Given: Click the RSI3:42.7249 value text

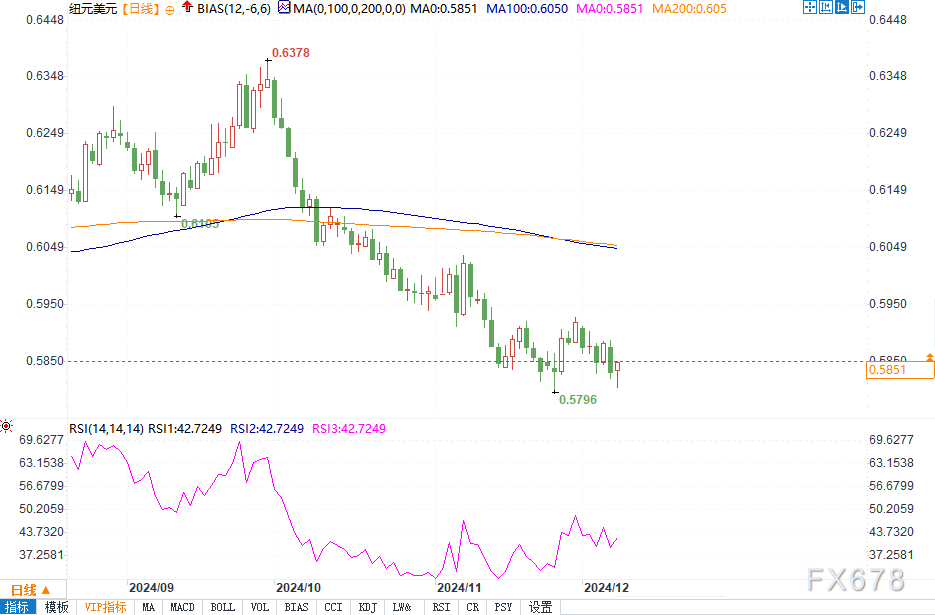Looking at the screenshot, I should point(349,428).
